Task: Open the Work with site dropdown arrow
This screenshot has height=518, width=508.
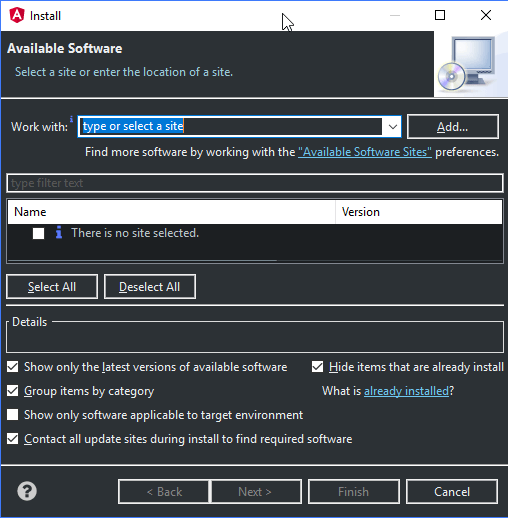Action: [393, 127]
